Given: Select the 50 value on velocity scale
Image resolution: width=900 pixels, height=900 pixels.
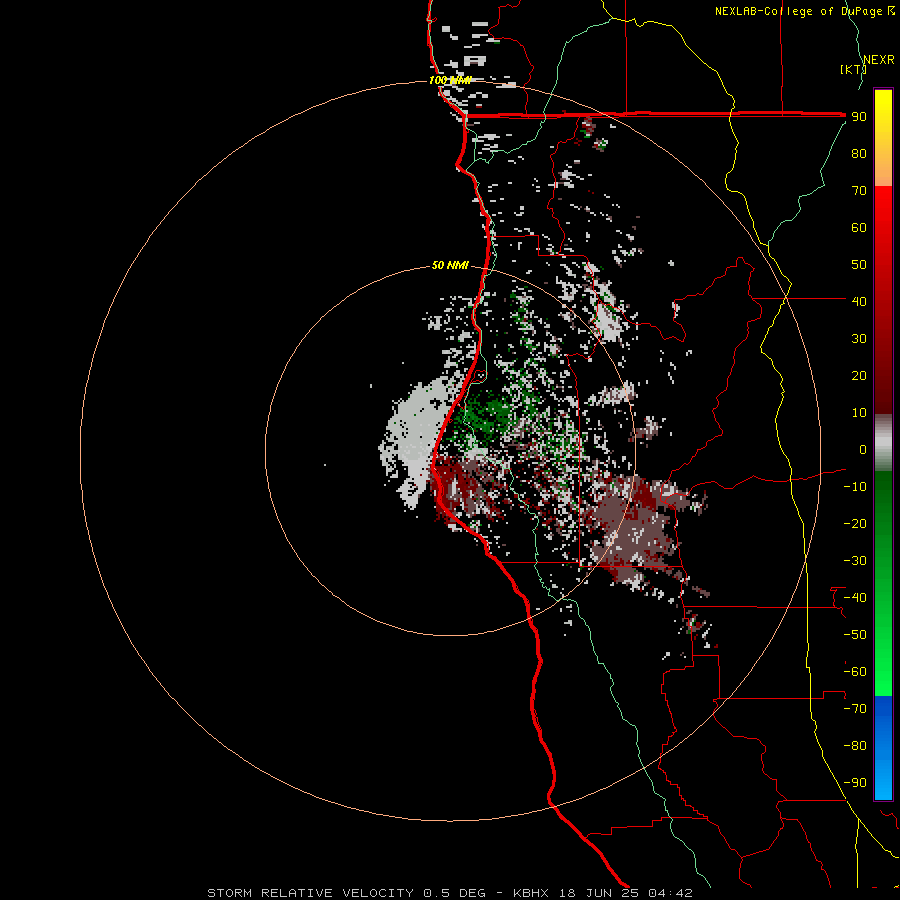Looking at the screenshot, I should click(859, 265).
